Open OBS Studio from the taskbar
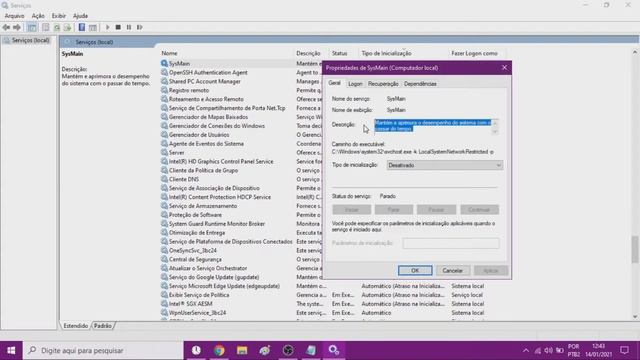The height and width of the screenshot is (360, 640). [x=288, y=350]
